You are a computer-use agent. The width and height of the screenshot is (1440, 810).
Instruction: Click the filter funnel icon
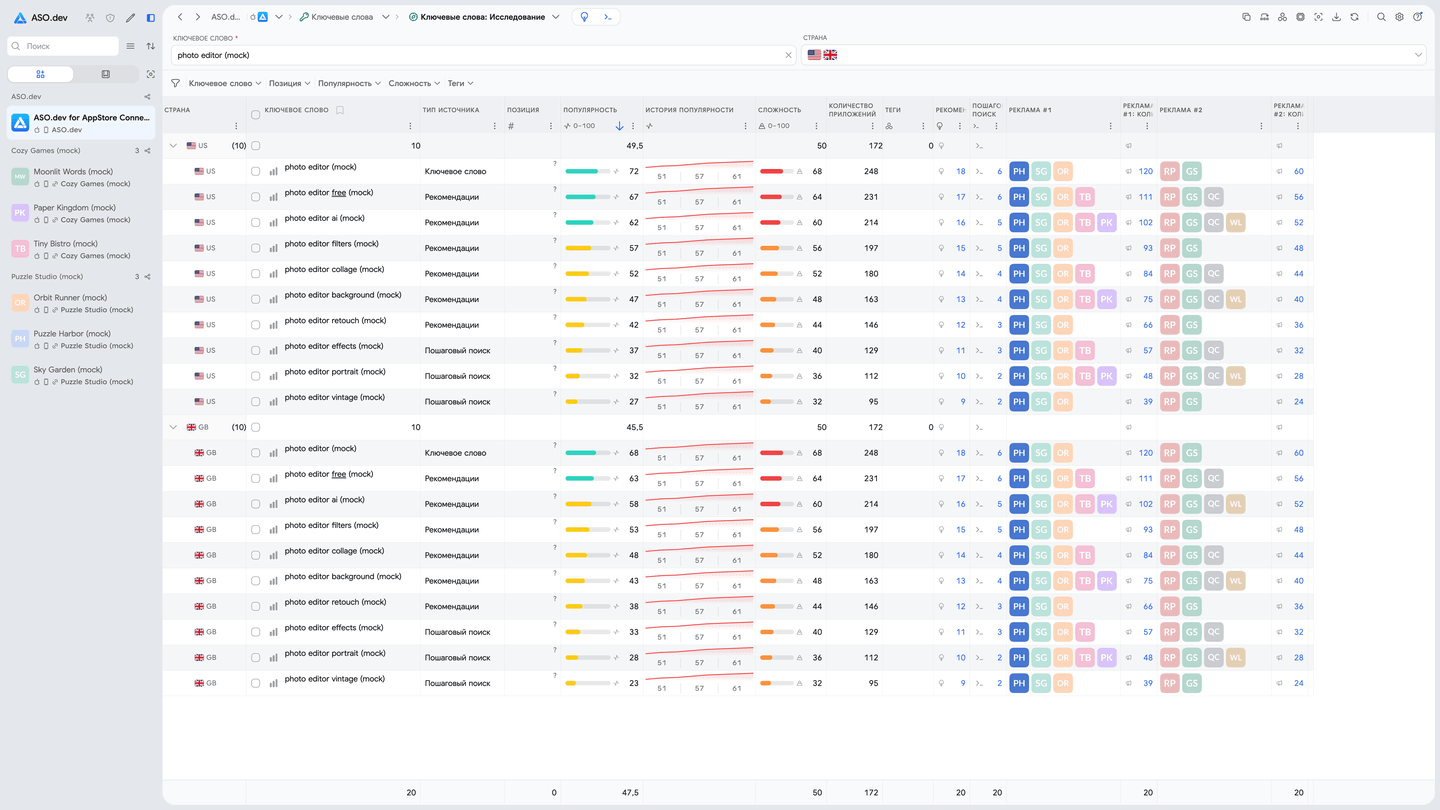click(176, 83)
